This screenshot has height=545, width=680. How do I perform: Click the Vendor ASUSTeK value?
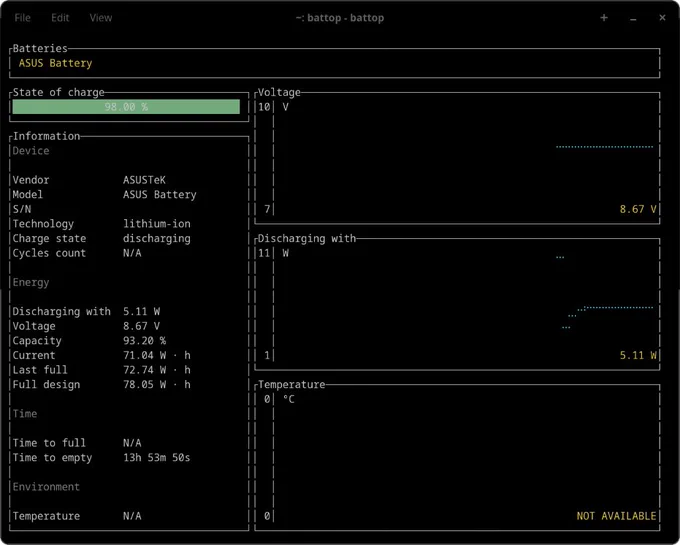144,180
